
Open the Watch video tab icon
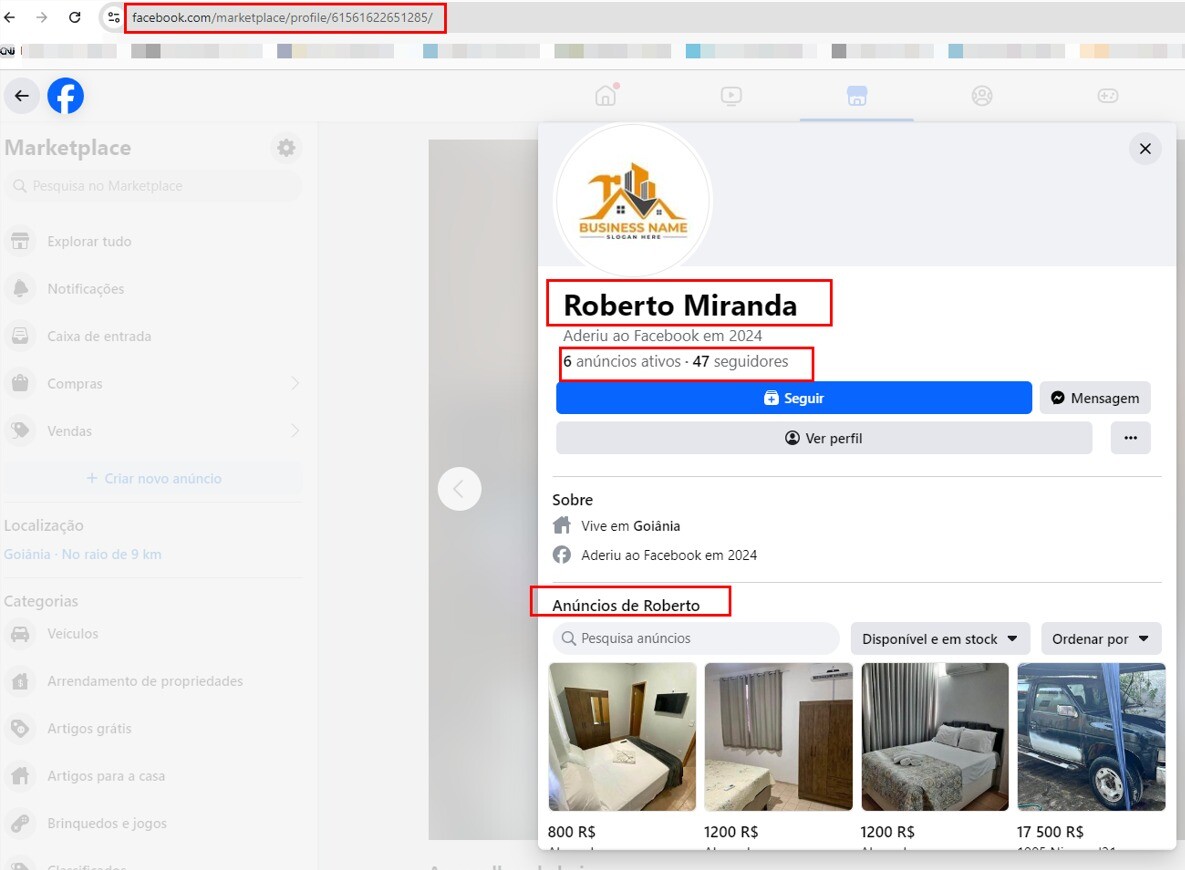731,96
